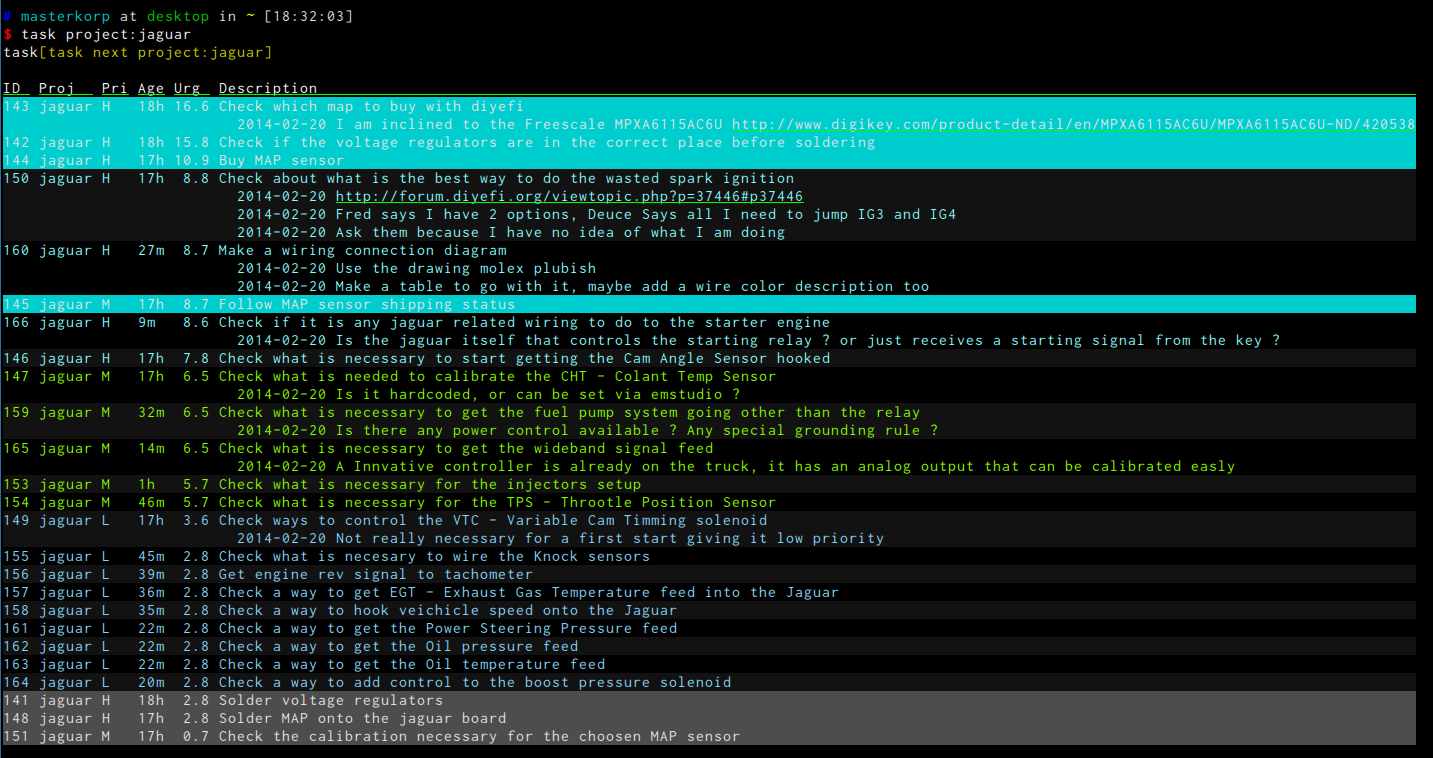Open the forum.diyefi.org viewtopic link
Screen dimensions: 1433x758
coord(568,197)
